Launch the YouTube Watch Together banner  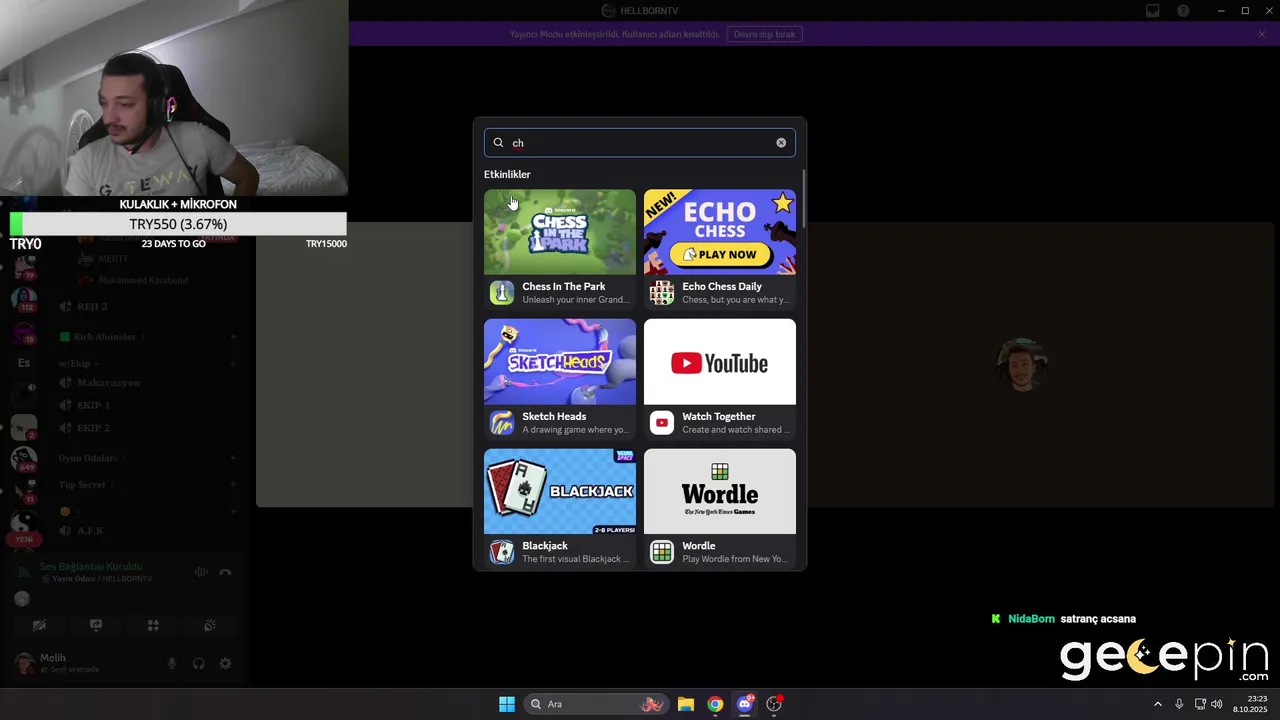pyautogui.click(x=720, y=362)
